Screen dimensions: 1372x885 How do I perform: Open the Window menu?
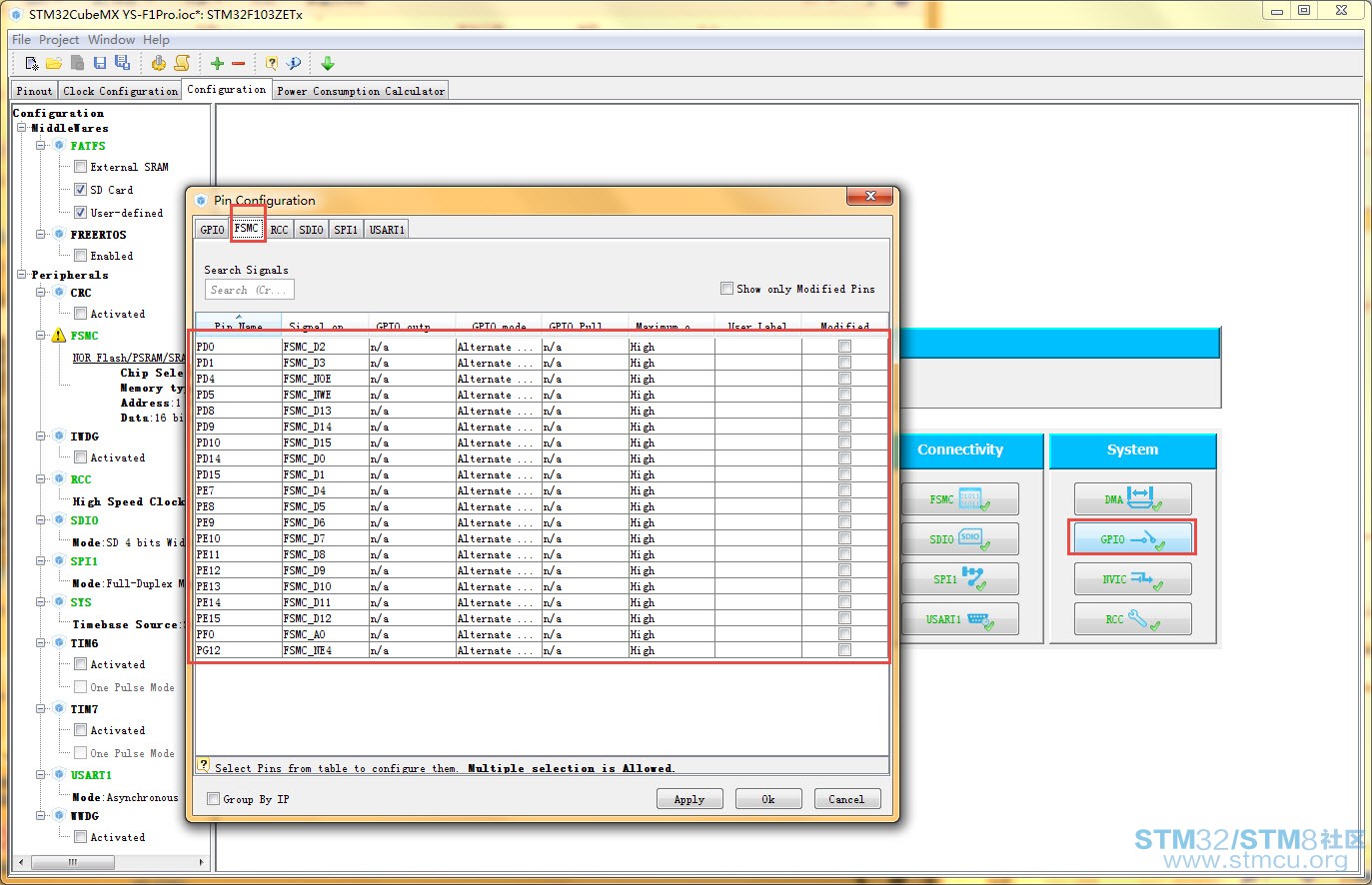111,40
